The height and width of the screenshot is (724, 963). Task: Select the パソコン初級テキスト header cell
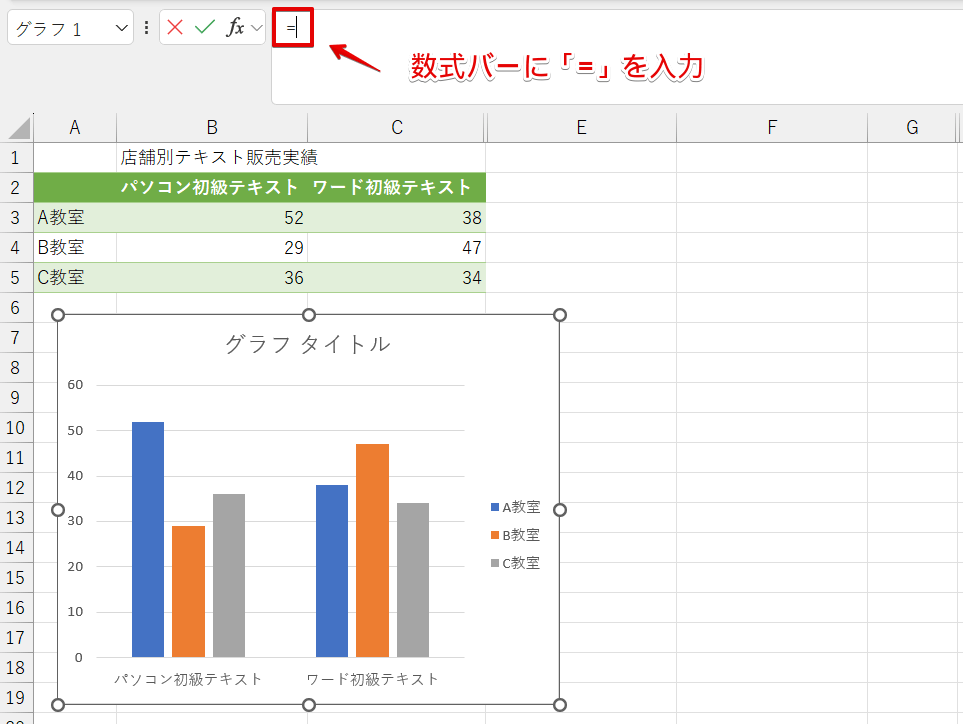click(210, 187)
